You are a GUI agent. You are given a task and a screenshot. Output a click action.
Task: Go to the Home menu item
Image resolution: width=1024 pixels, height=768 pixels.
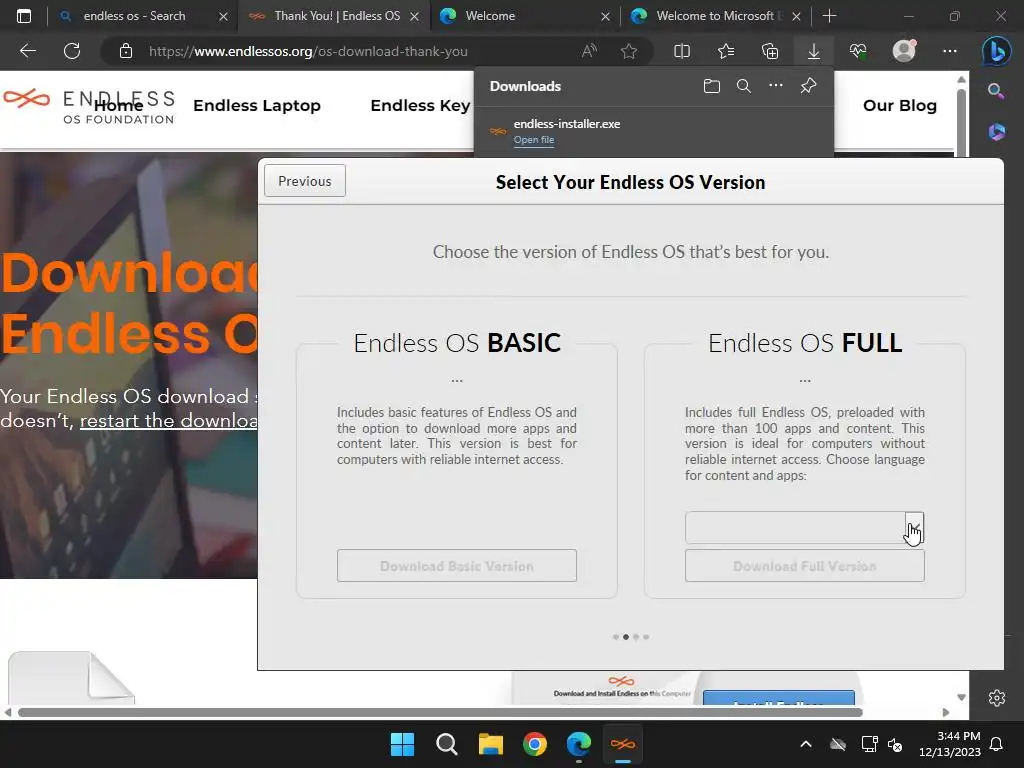(x=118, y=105)
